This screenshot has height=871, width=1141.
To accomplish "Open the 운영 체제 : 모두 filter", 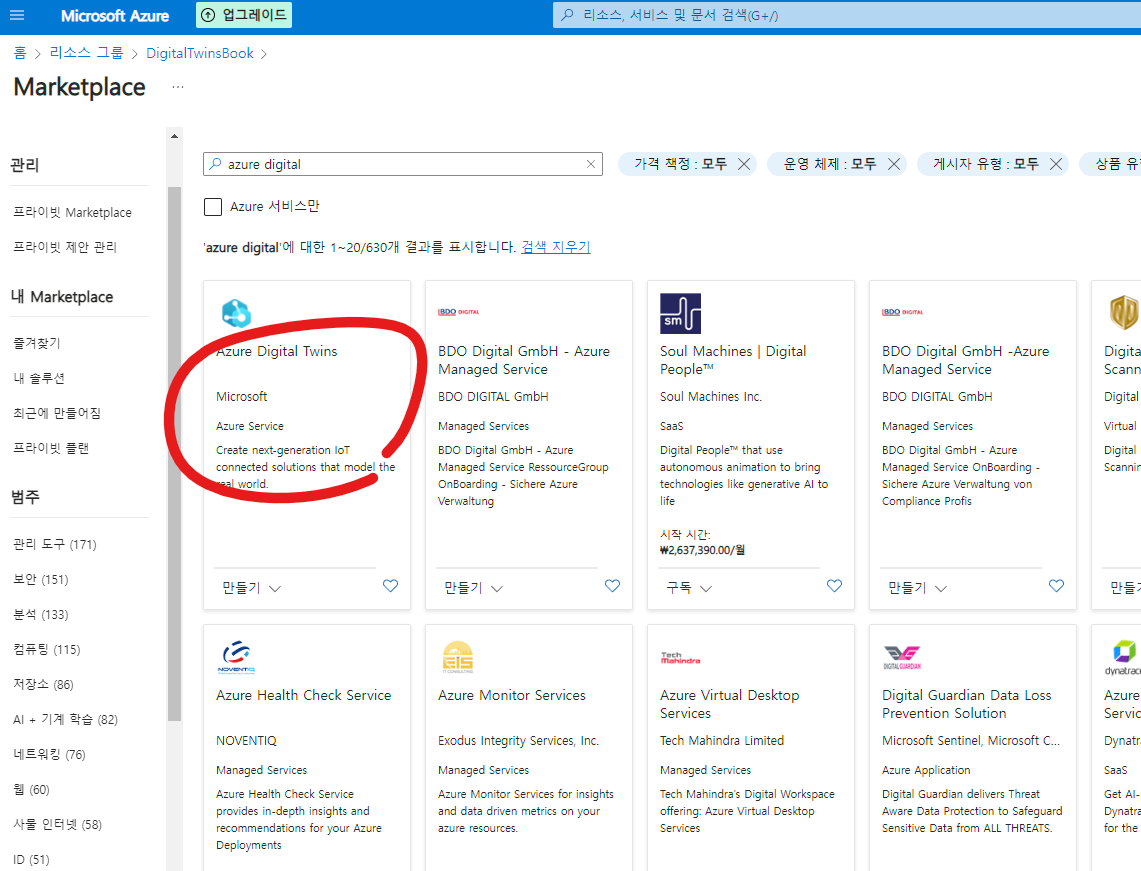I will coord(830,164).
